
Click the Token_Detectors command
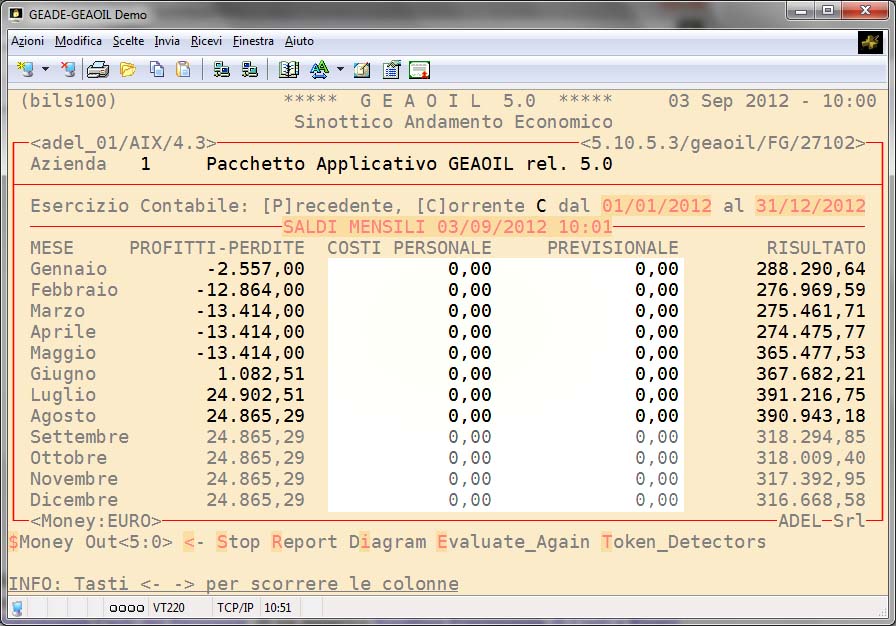[x=683, y=542]
